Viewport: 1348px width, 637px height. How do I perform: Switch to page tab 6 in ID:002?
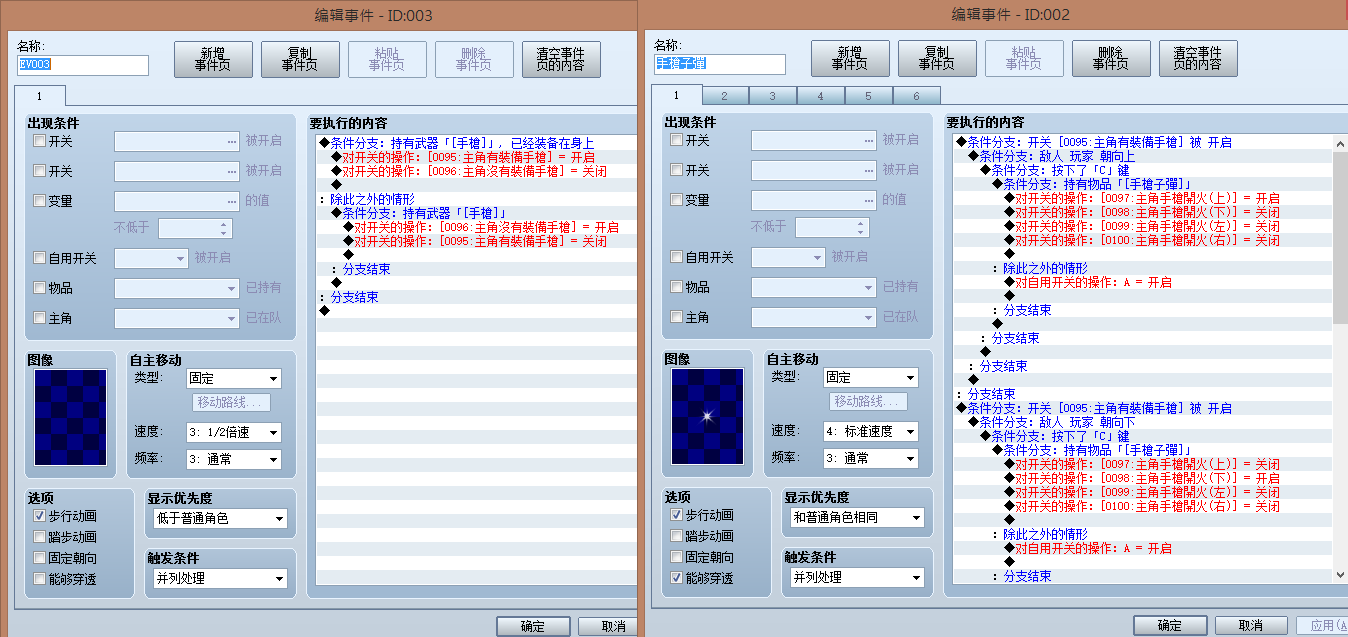click(917, 96)
